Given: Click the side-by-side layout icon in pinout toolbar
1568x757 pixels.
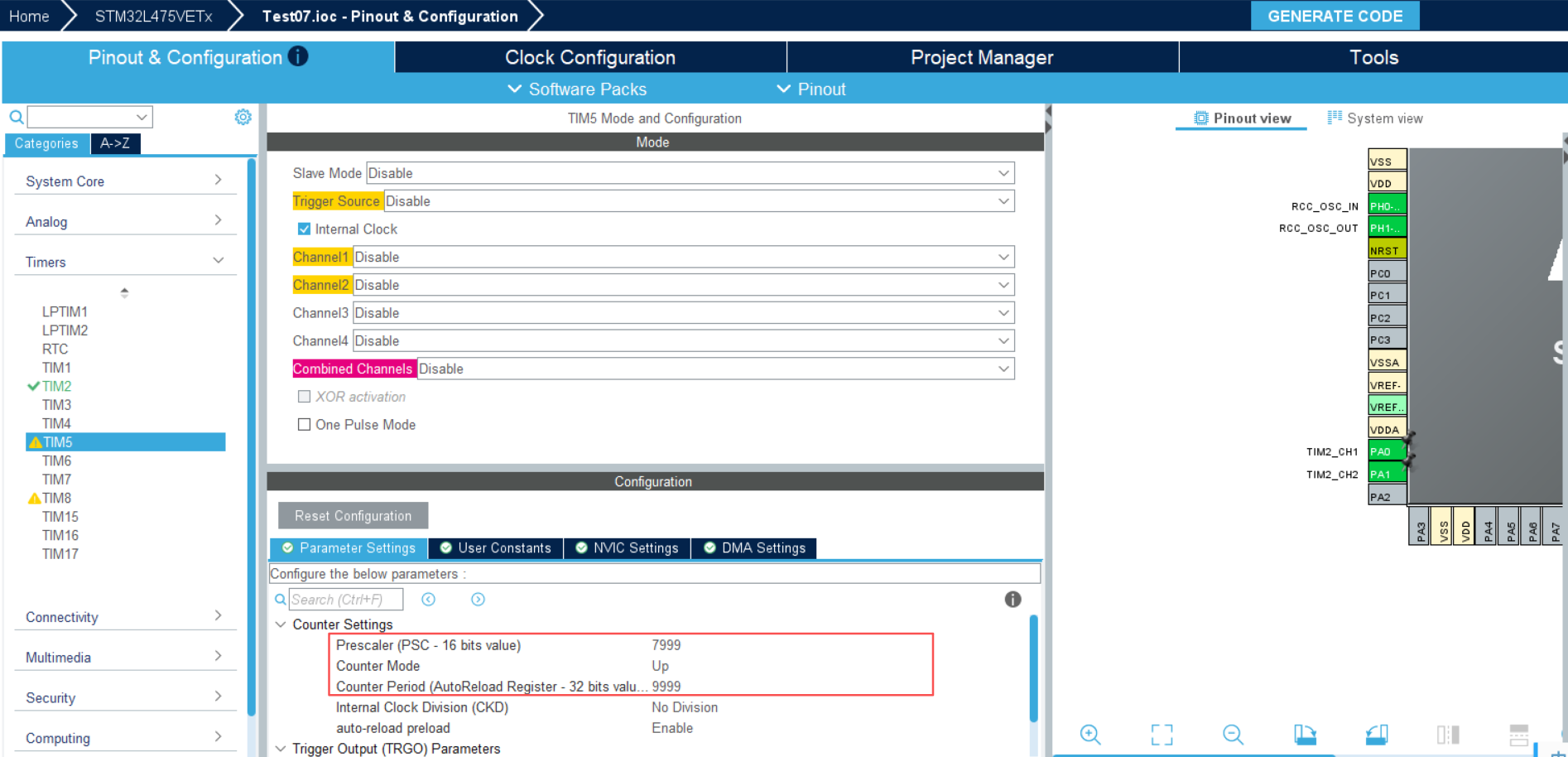Looking at the screenshot, I should point(1448,735).
